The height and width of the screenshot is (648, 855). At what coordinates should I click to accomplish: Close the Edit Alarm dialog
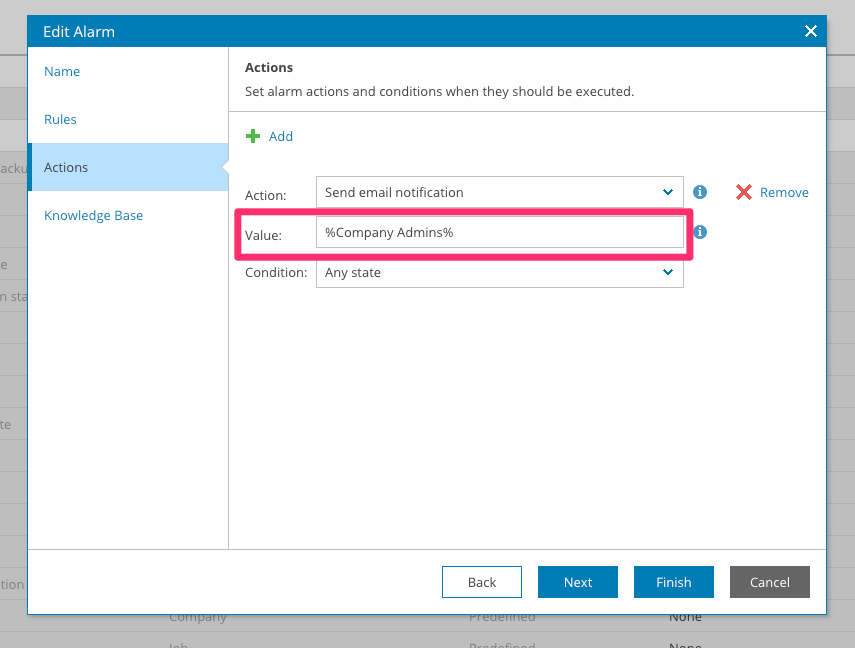coord(810,32)
